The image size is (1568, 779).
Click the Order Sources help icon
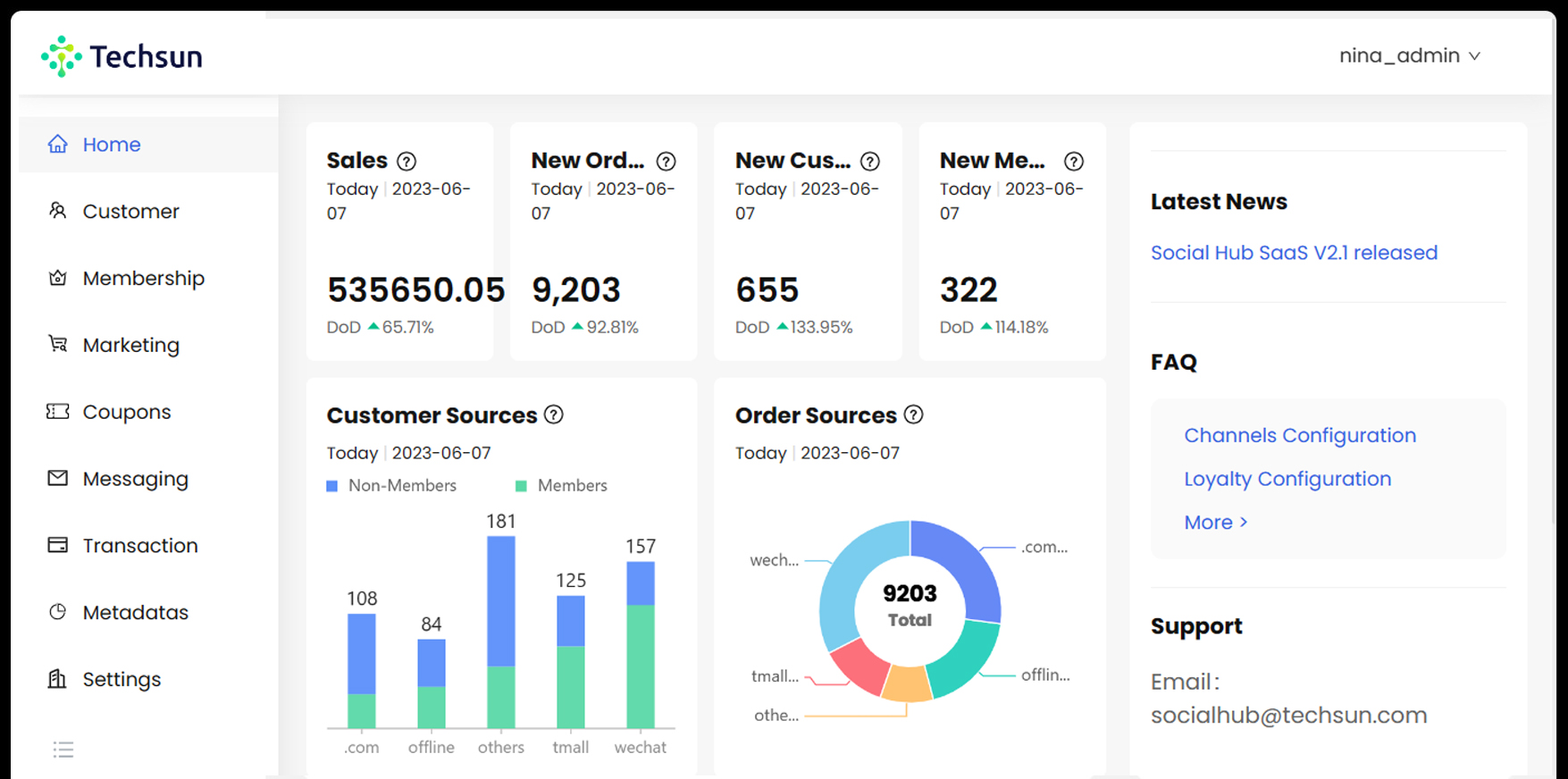(913, 415)
